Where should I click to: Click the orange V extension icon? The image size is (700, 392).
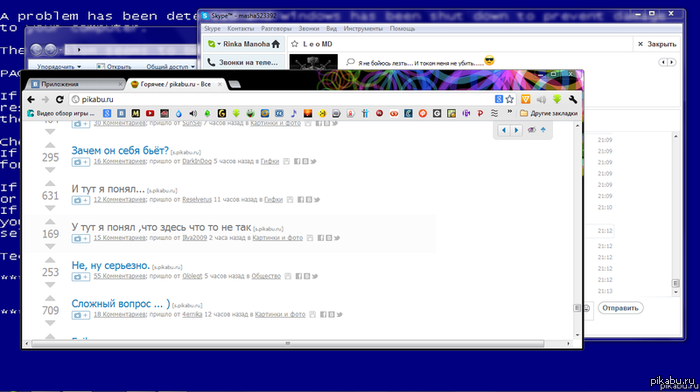525,99
